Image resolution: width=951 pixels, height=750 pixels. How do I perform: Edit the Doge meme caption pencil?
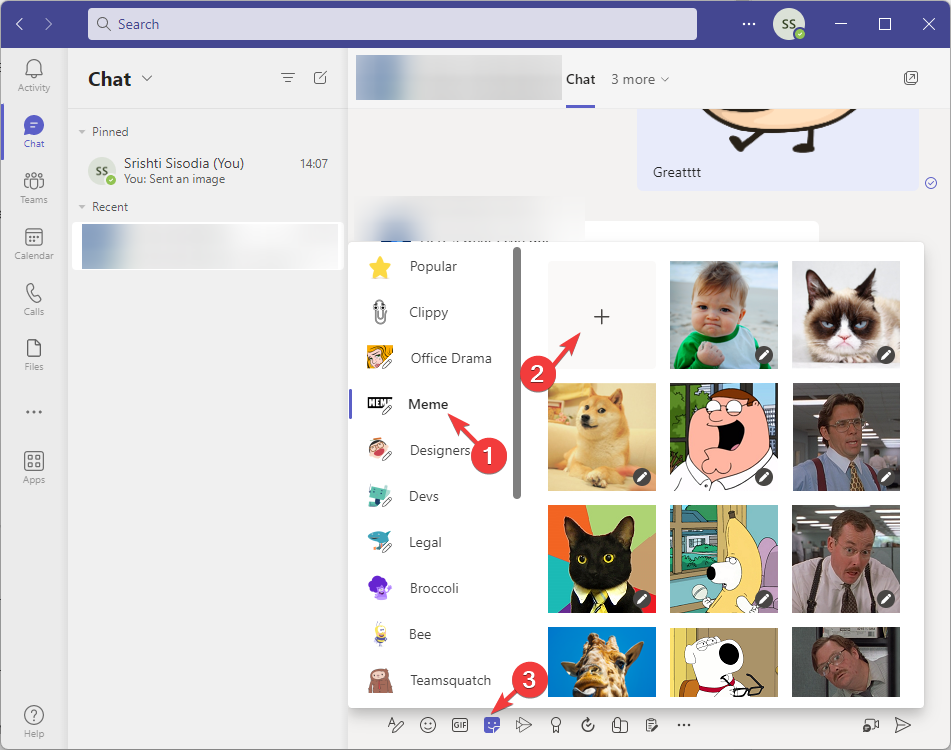642,477
